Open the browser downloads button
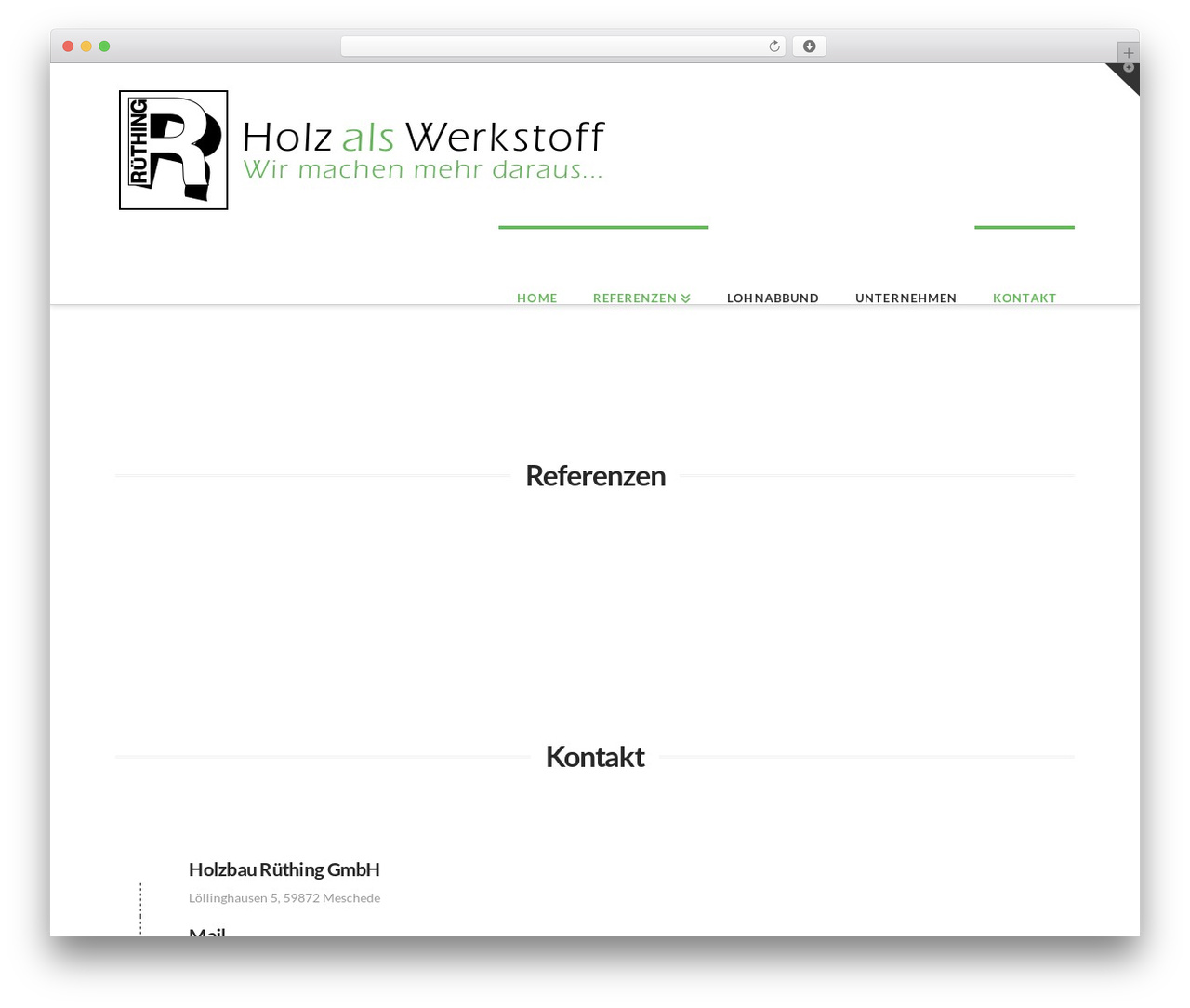Viewport: 1190px width, 1008px height. pyautogui.click(x=809, y=46)
